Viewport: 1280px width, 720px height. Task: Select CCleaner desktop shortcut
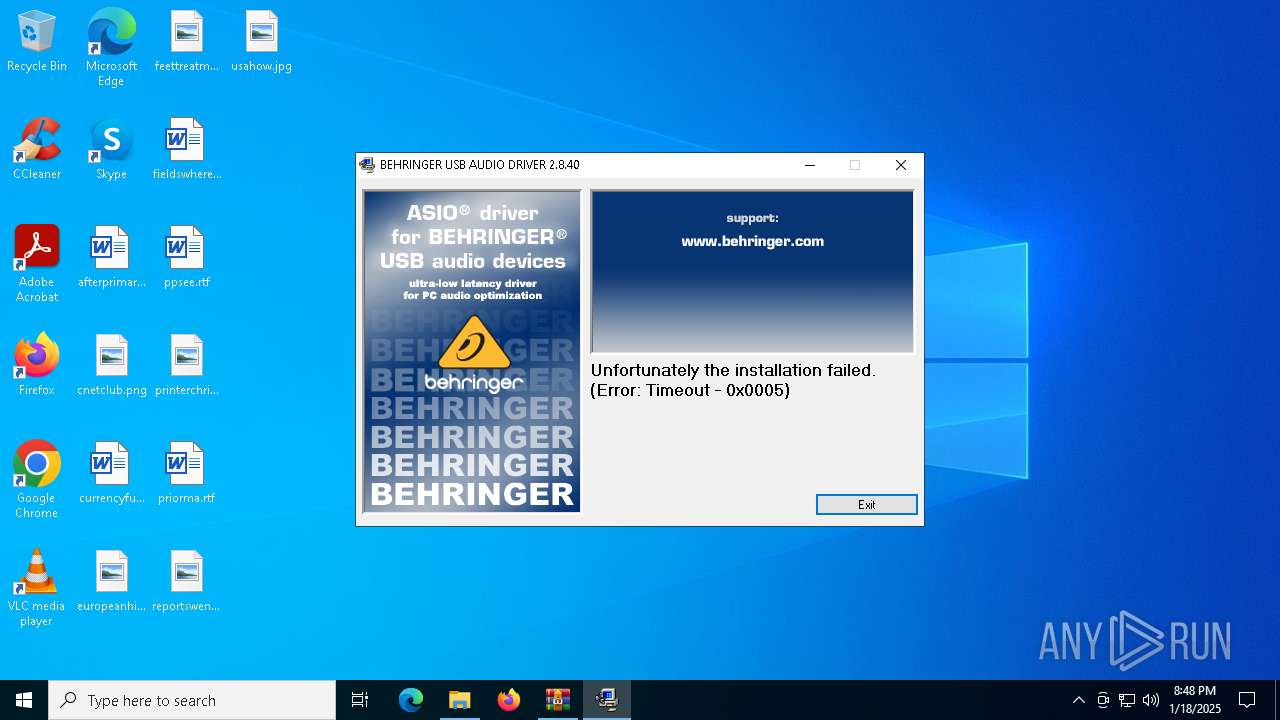(37, 150)
